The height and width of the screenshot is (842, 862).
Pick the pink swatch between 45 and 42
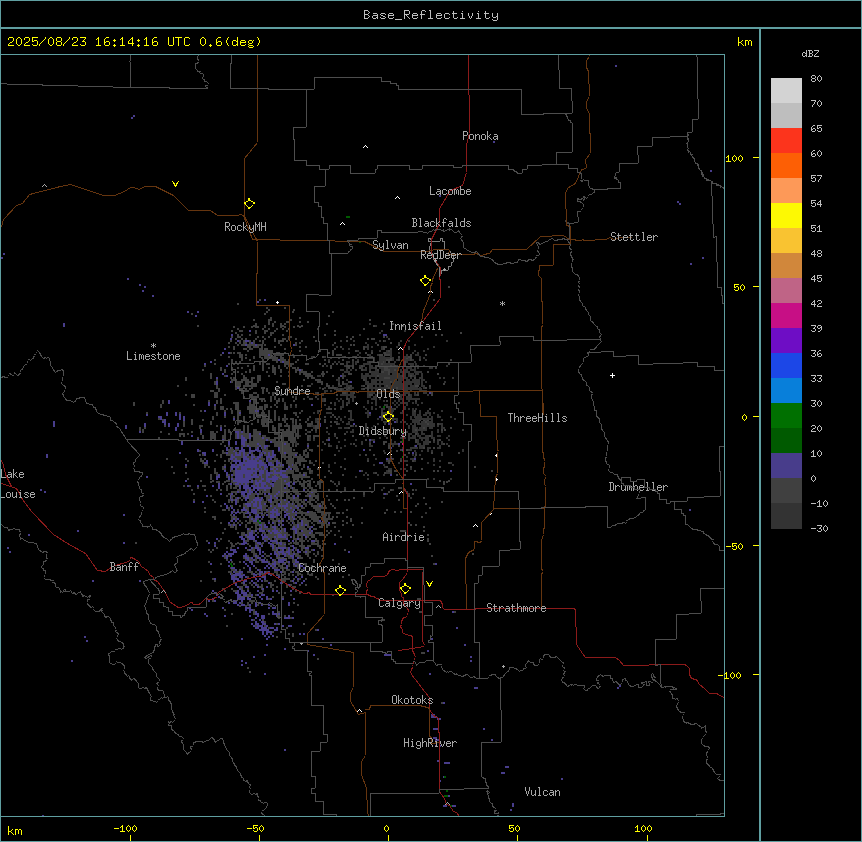click(x=786, y=291)
